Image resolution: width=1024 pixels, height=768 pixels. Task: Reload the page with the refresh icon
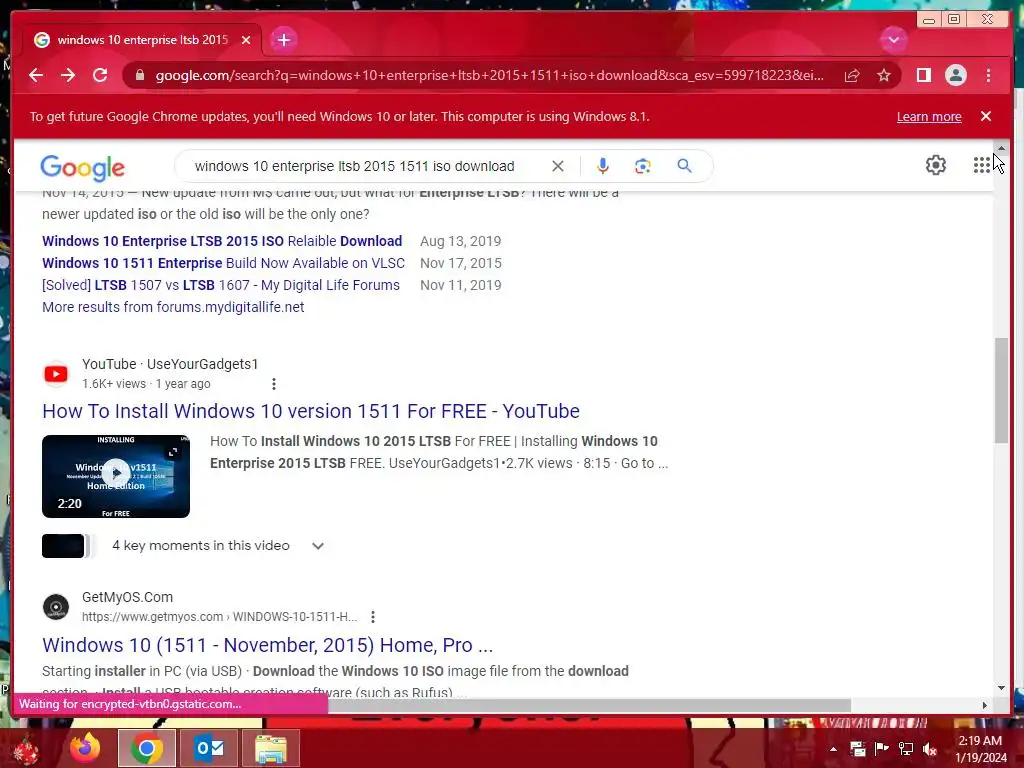tap(100, 75)
